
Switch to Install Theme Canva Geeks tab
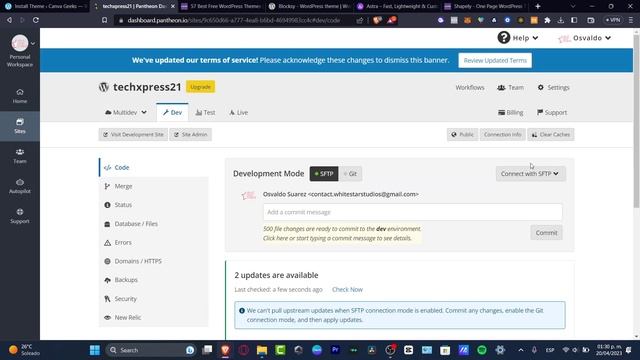(45, 7)
